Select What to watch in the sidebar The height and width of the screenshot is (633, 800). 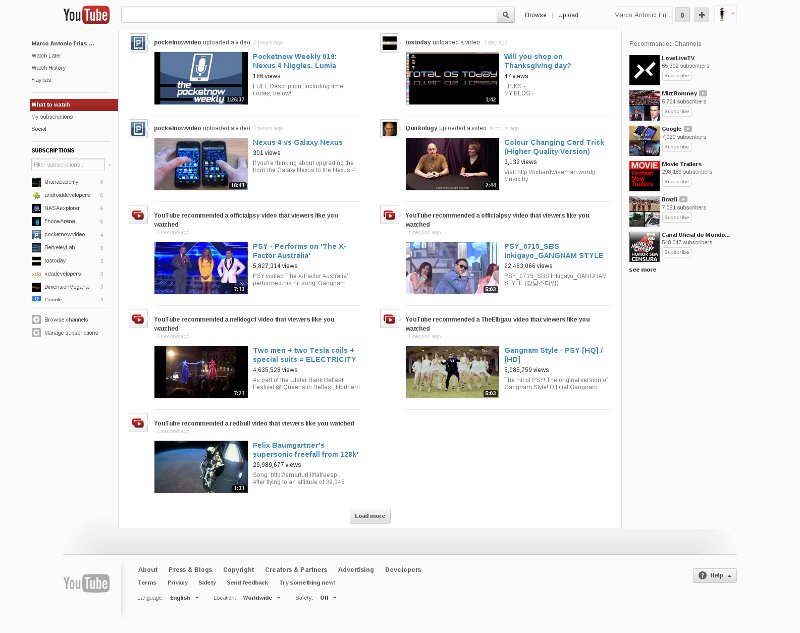[x=74, y=105]
